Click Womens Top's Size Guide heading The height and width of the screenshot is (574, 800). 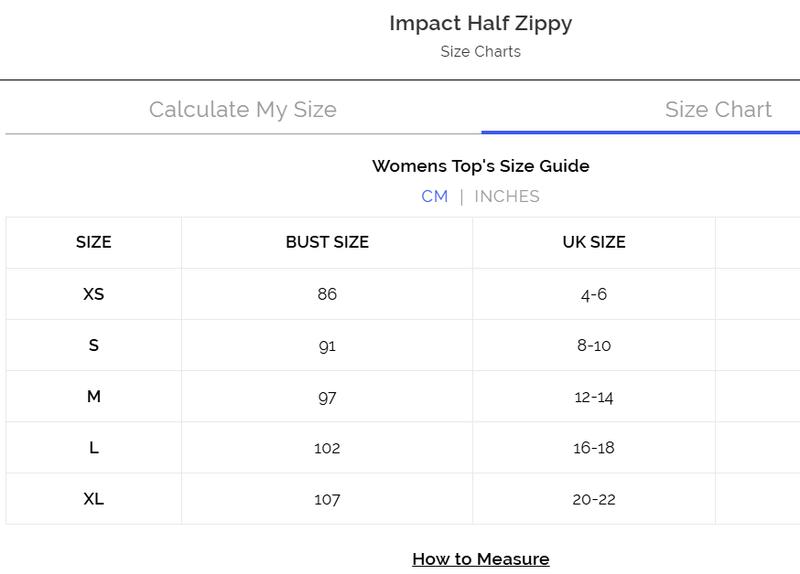coord(480,166)
